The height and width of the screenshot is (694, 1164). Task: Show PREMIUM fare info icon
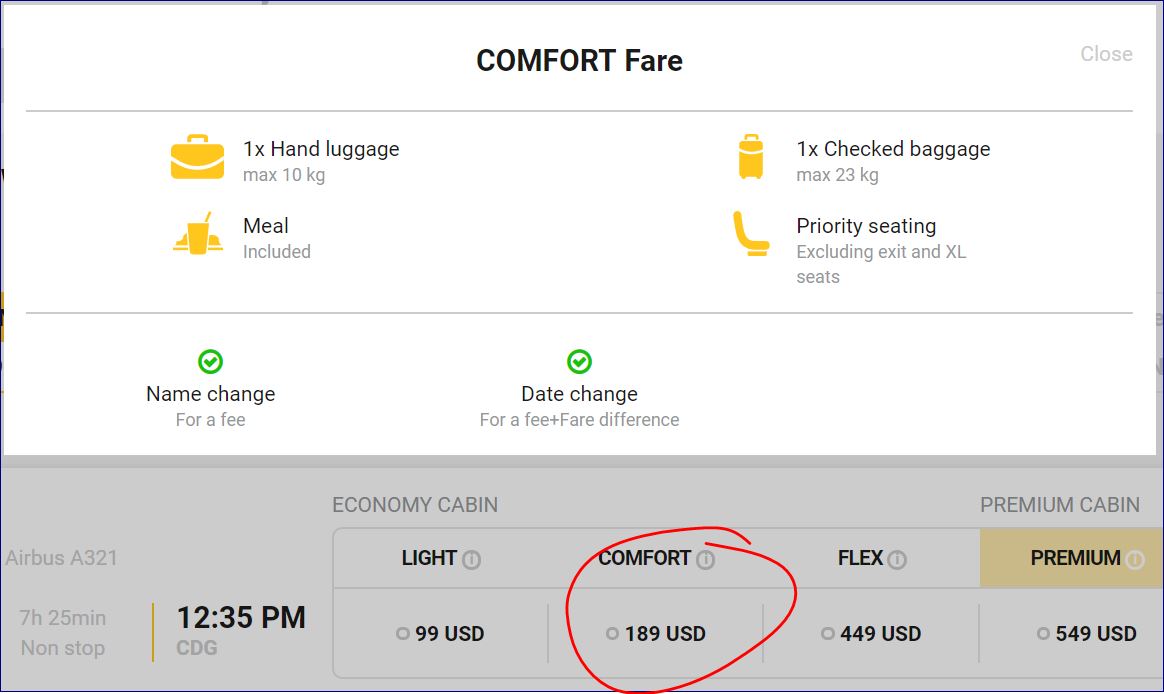1134,560
